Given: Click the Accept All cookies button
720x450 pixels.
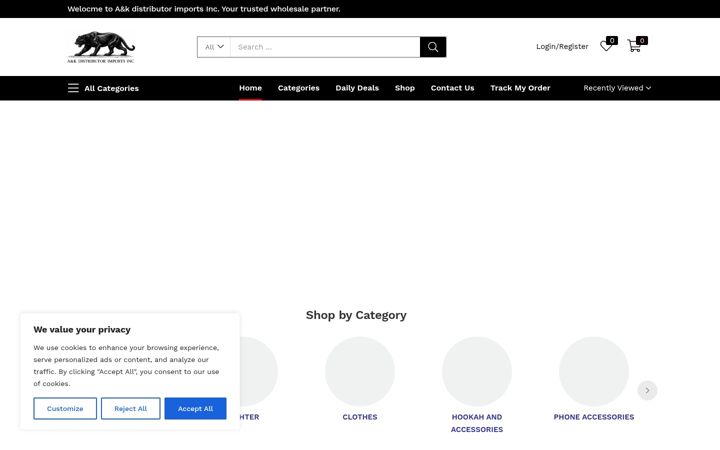Looking at the screenshot, I should click(195, 408).
